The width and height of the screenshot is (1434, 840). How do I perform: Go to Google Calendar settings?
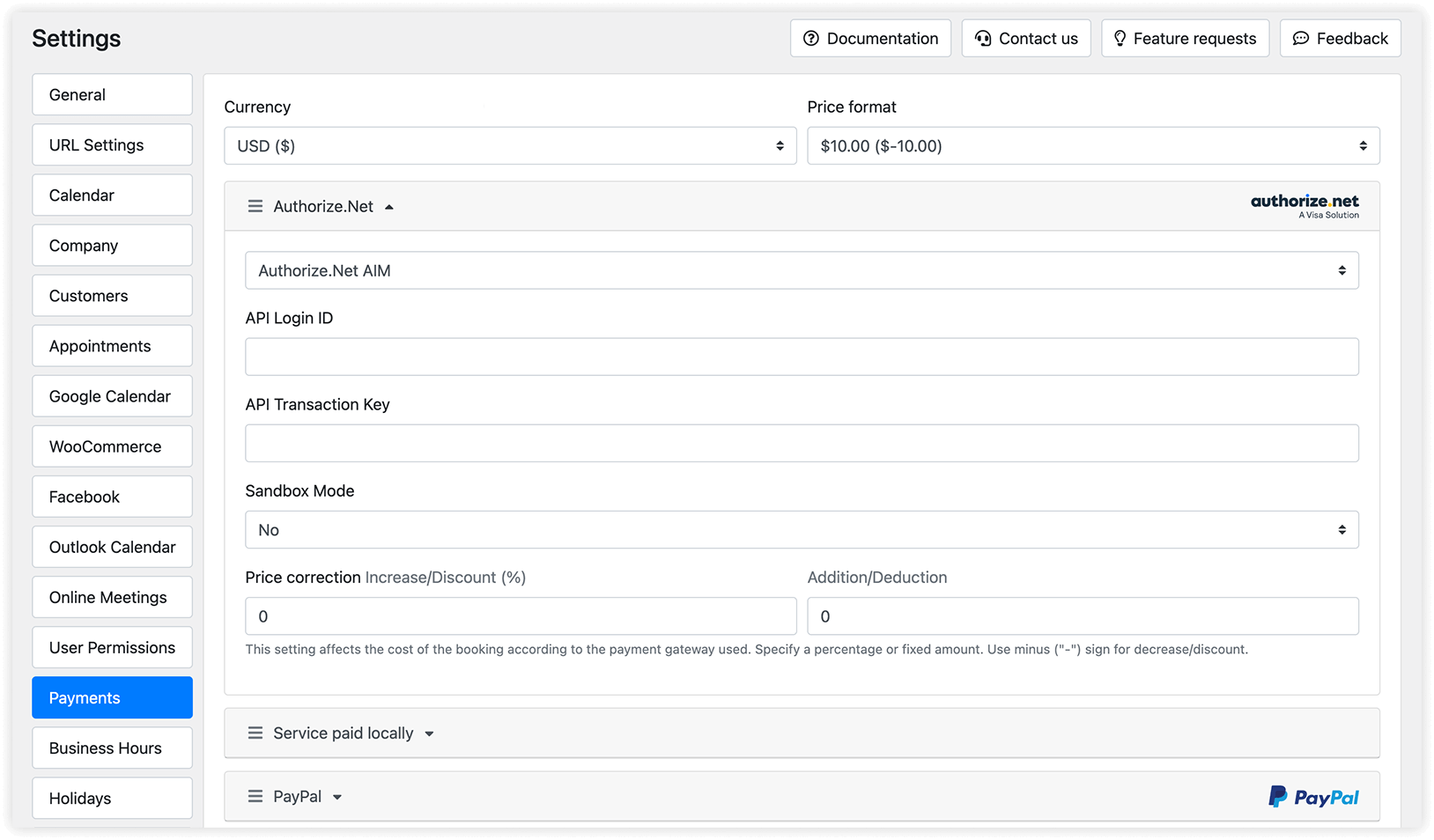[x=112, y=396]
